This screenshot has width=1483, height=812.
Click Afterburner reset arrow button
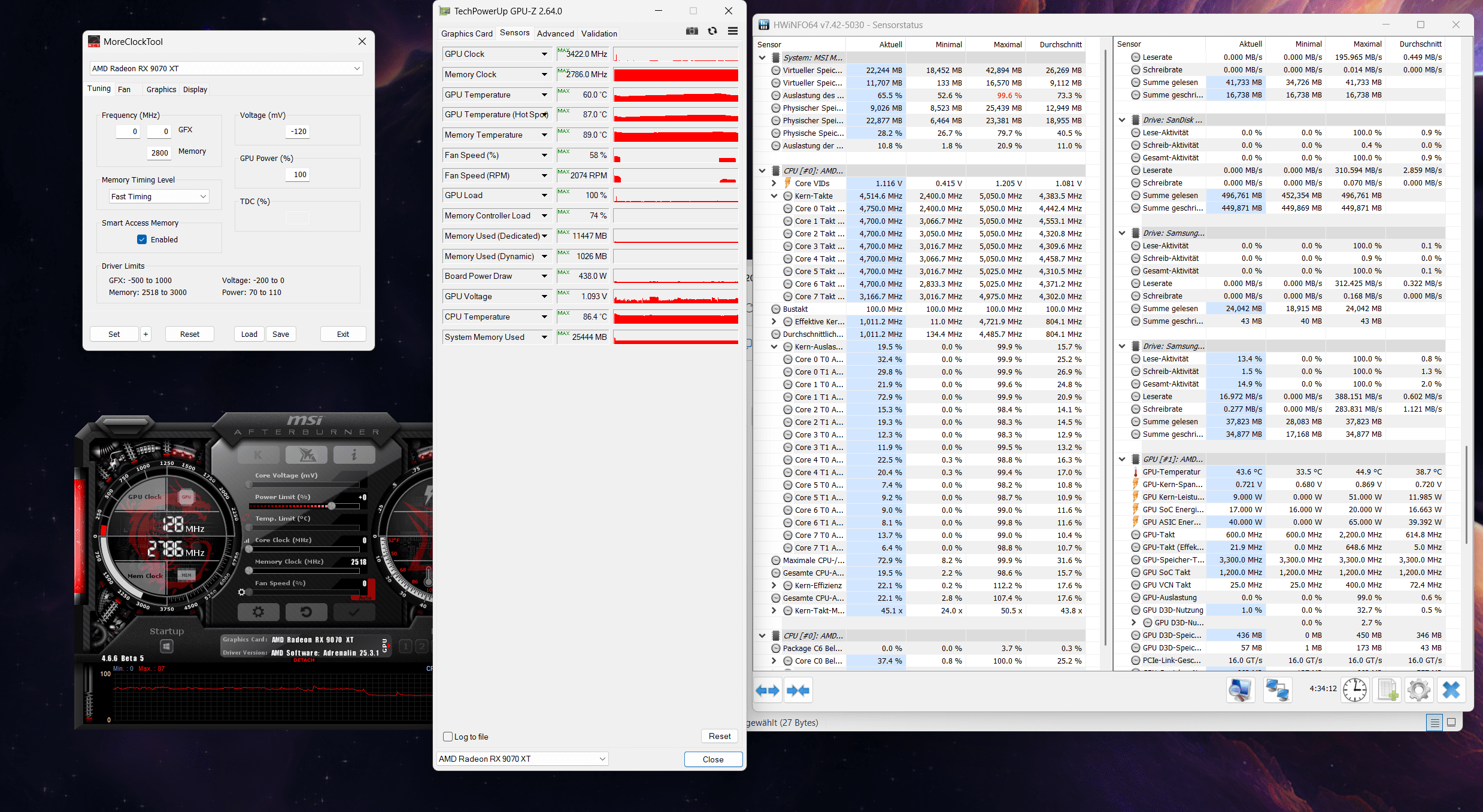coord(306,612)
